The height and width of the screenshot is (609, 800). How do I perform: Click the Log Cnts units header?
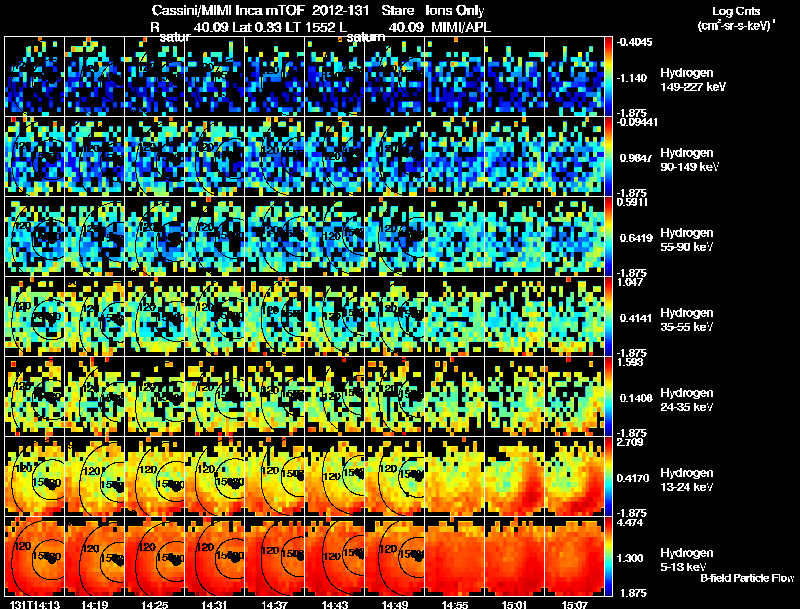tap(736, 18)
